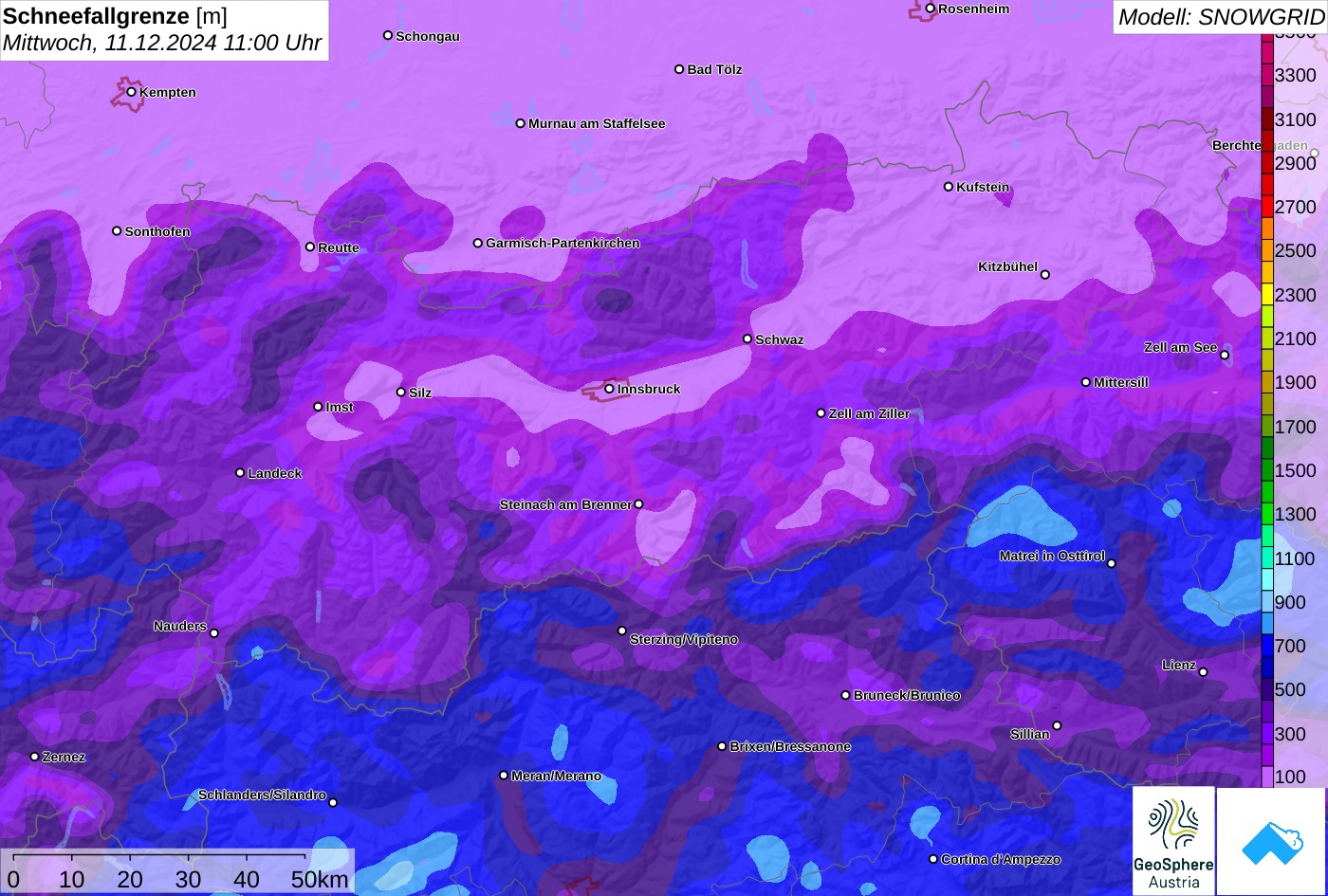Click the 100 legend value
1328x896 pixels.
[1290, 777]
